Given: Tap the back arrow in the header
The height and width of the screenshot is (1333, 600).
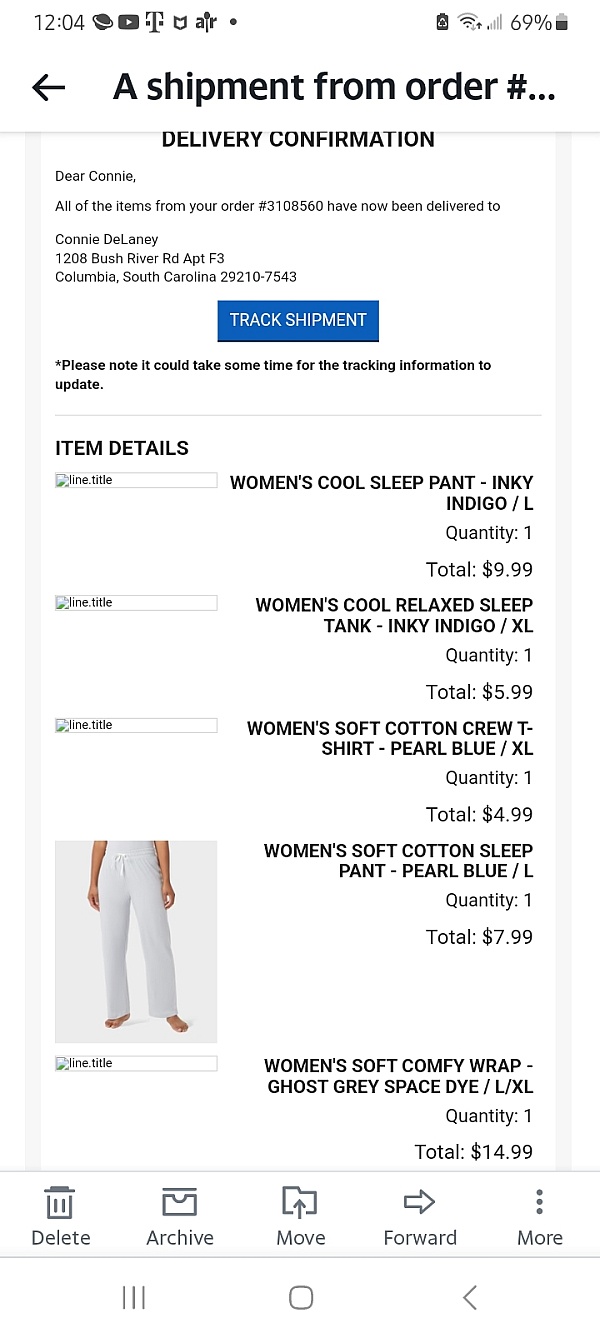Looking at the screenshot, I should pos(48,88).
